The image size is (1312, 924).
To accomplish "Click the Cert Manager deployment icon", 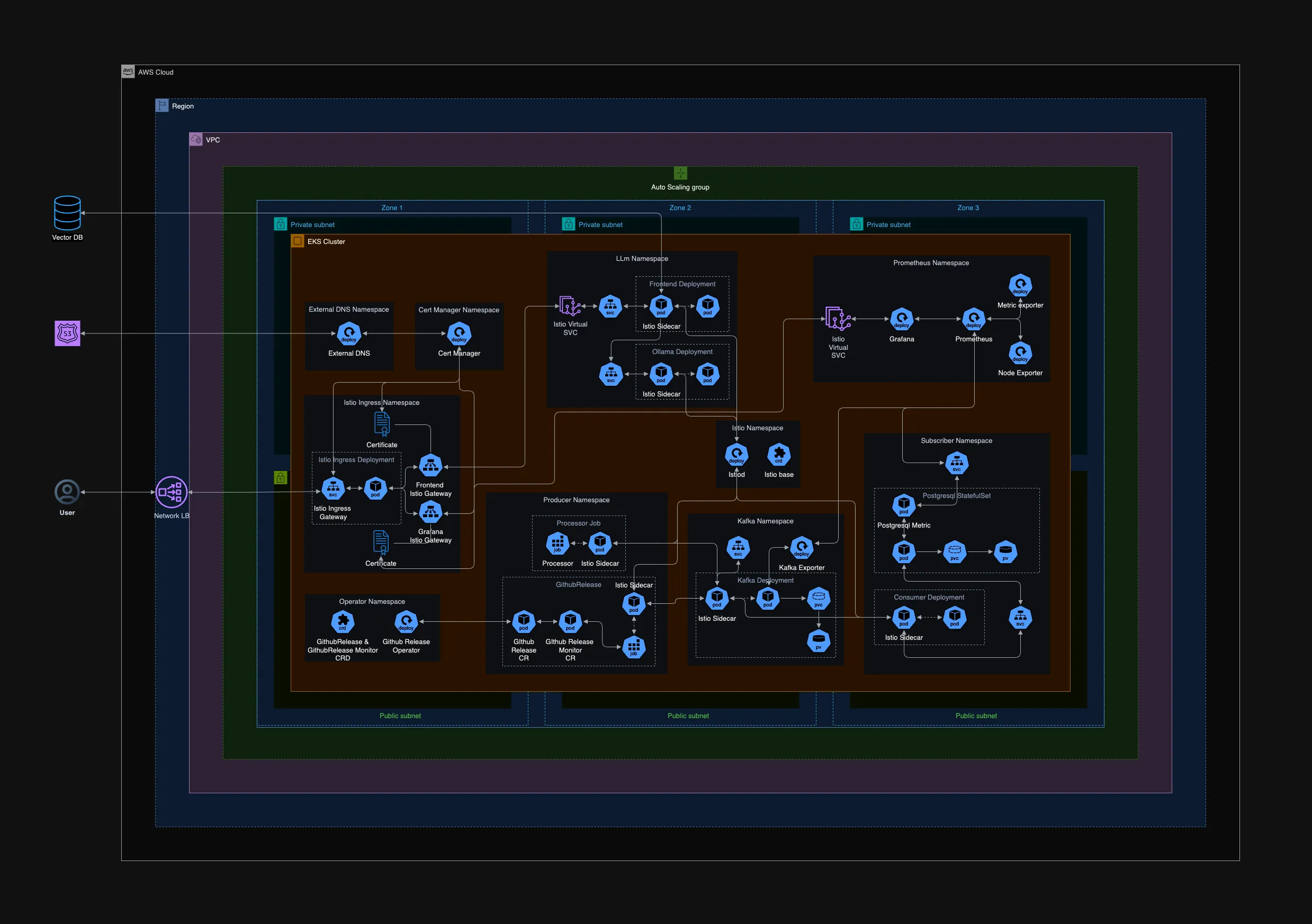I will pos(459,333).
